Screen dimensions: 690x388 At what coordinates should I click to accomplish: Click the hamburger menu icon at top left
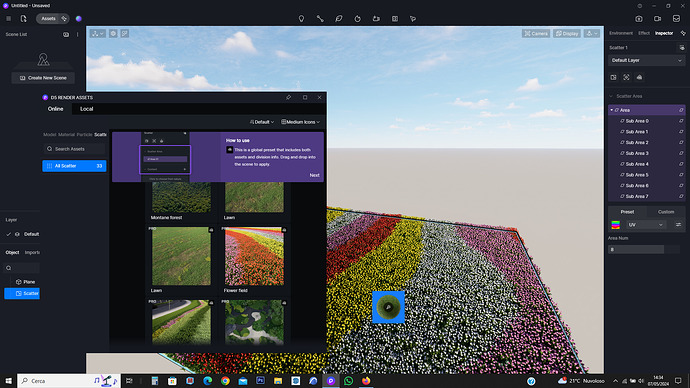8,18
